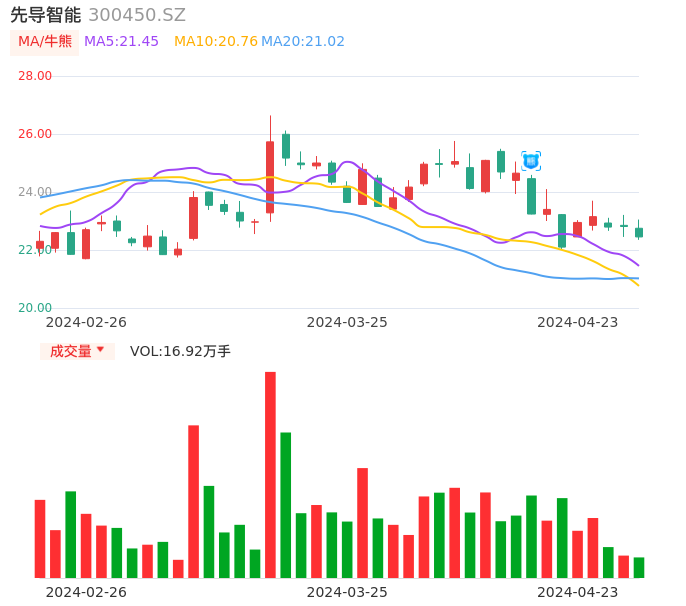This screenshot has width=686, height=606.
Task: Click the 2024-04-23 date label under the volume chart
Action: click(x=578, y=592)
